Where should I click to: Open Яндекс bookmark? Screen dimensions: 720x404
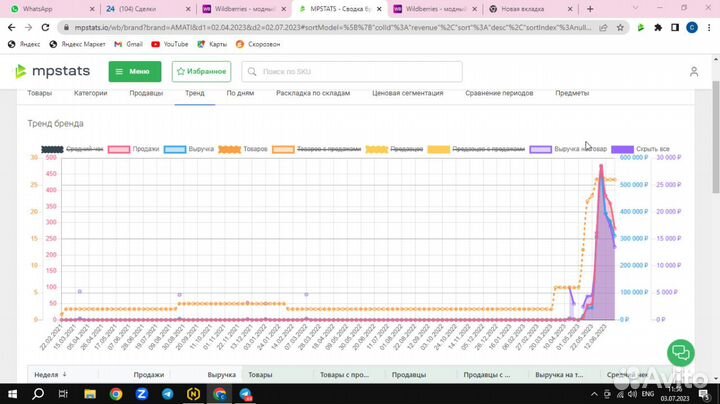click(x=24, y=44)
